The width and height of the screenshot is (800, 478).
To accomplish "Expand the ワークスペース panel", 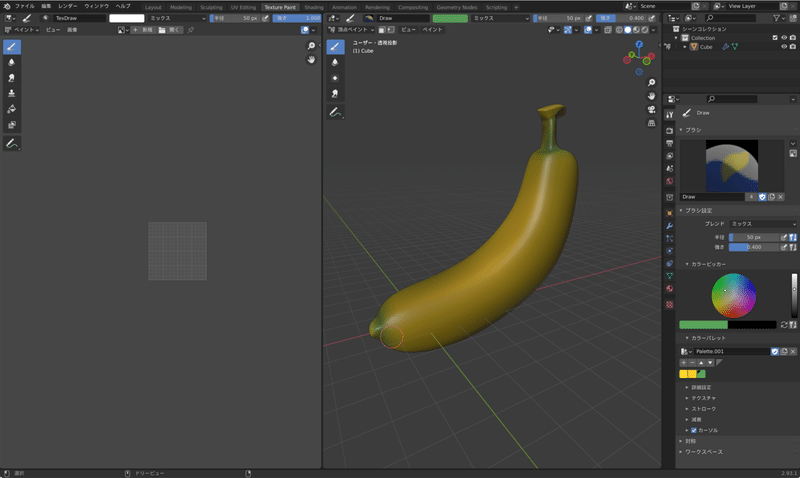I will click(703, 451).
